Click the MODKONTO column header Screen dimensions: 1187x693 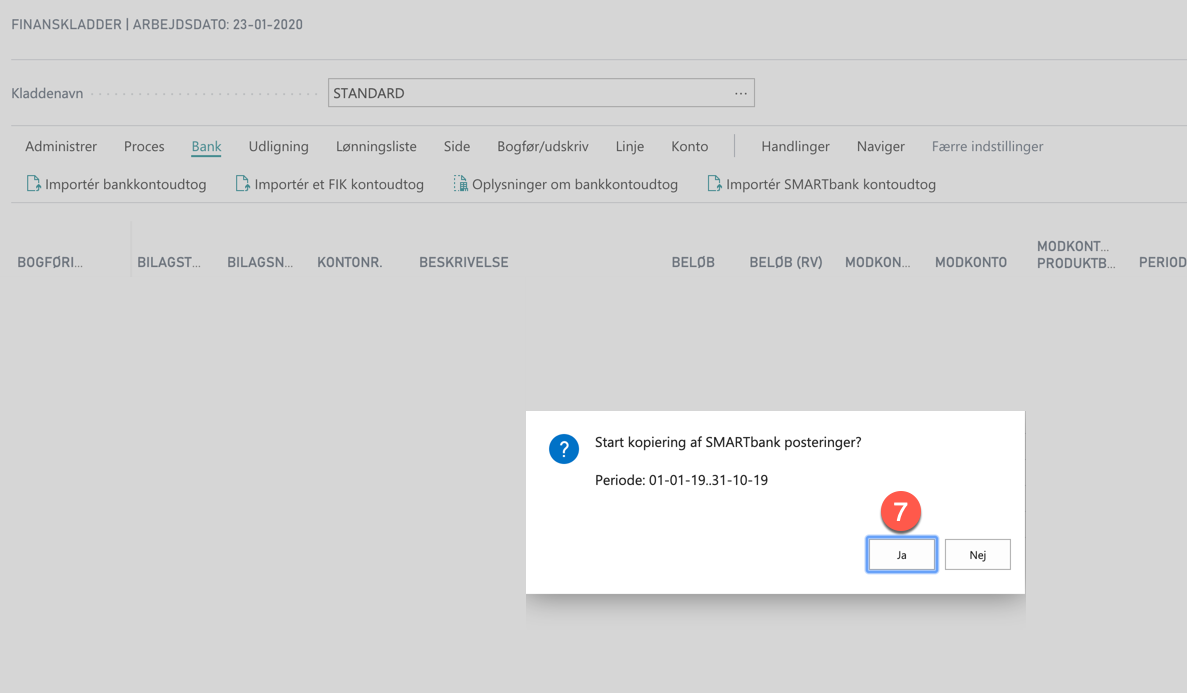[x=970, y=262]
